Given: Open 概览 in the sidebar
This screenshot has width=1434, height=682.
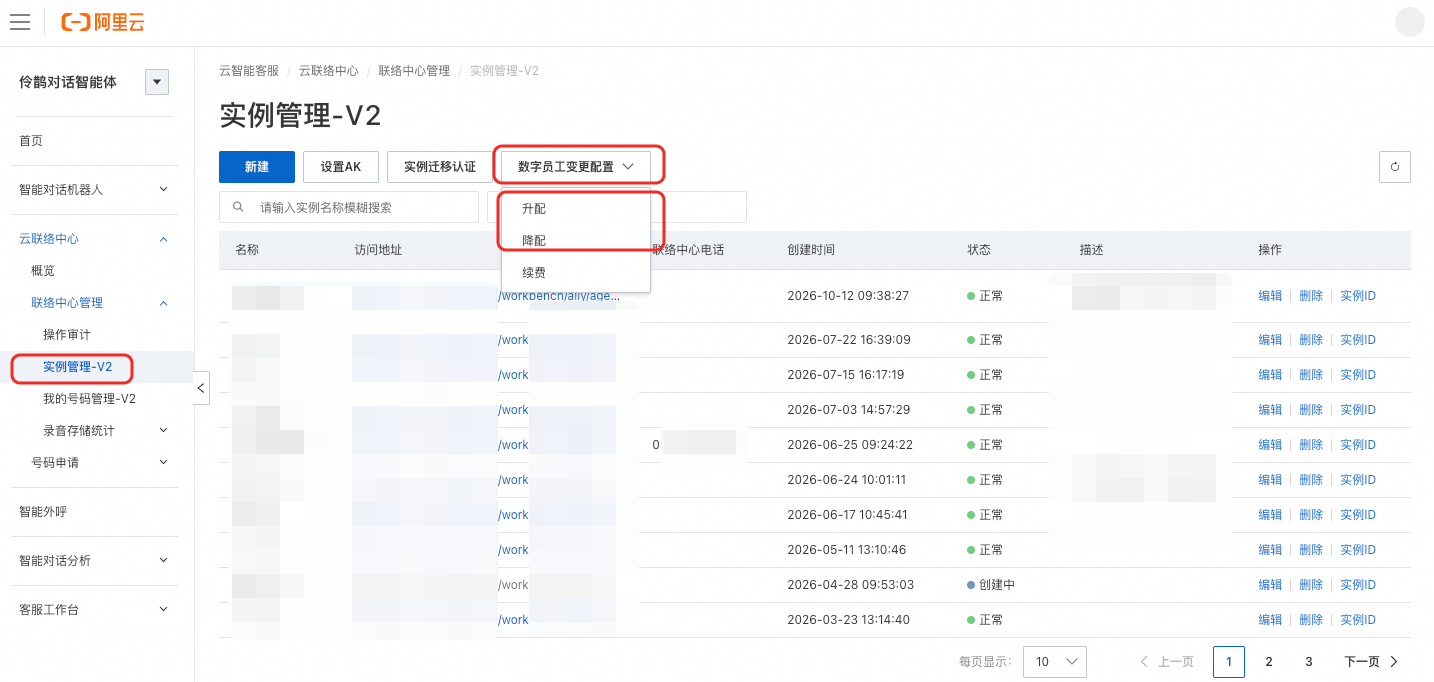Looking at the screenshot, I should coord(43,271).
